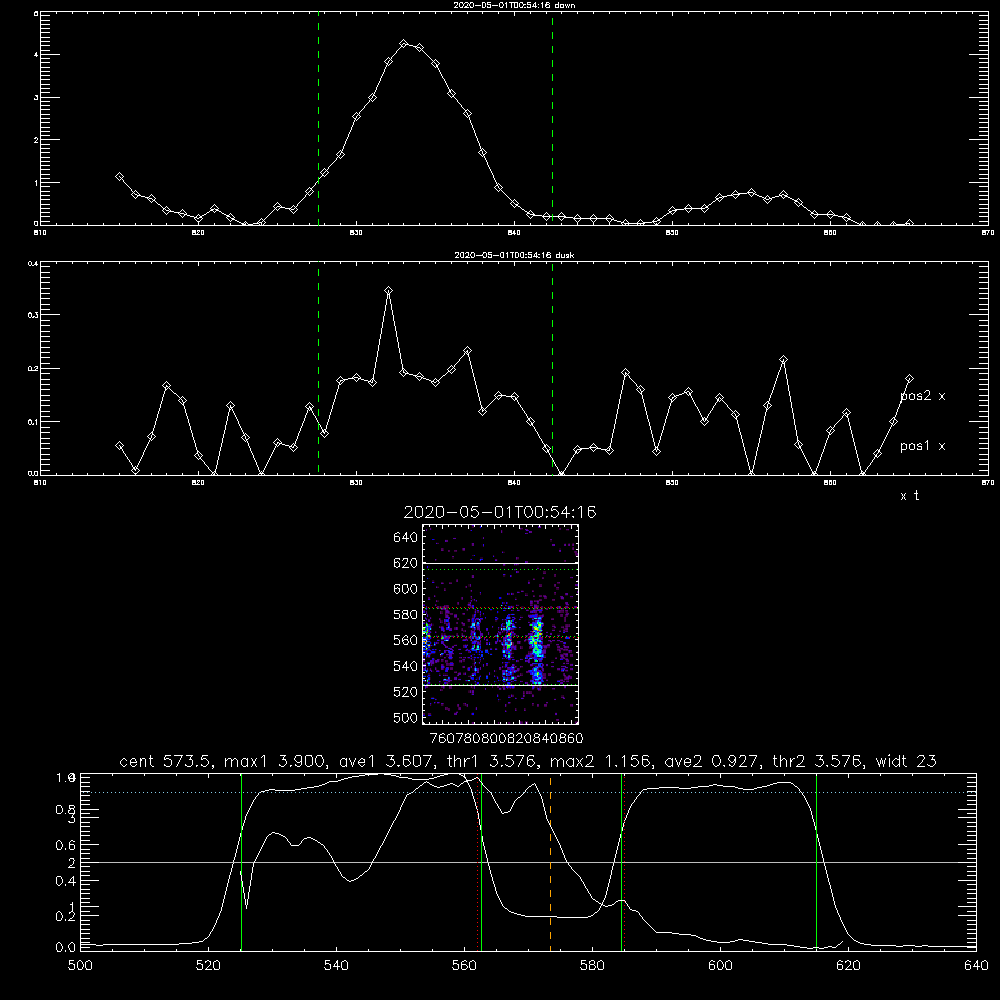This screenshot has height=1000, width=1000.
Task: Click the bottom plot x-axis label 500
Action: point(80,966)
